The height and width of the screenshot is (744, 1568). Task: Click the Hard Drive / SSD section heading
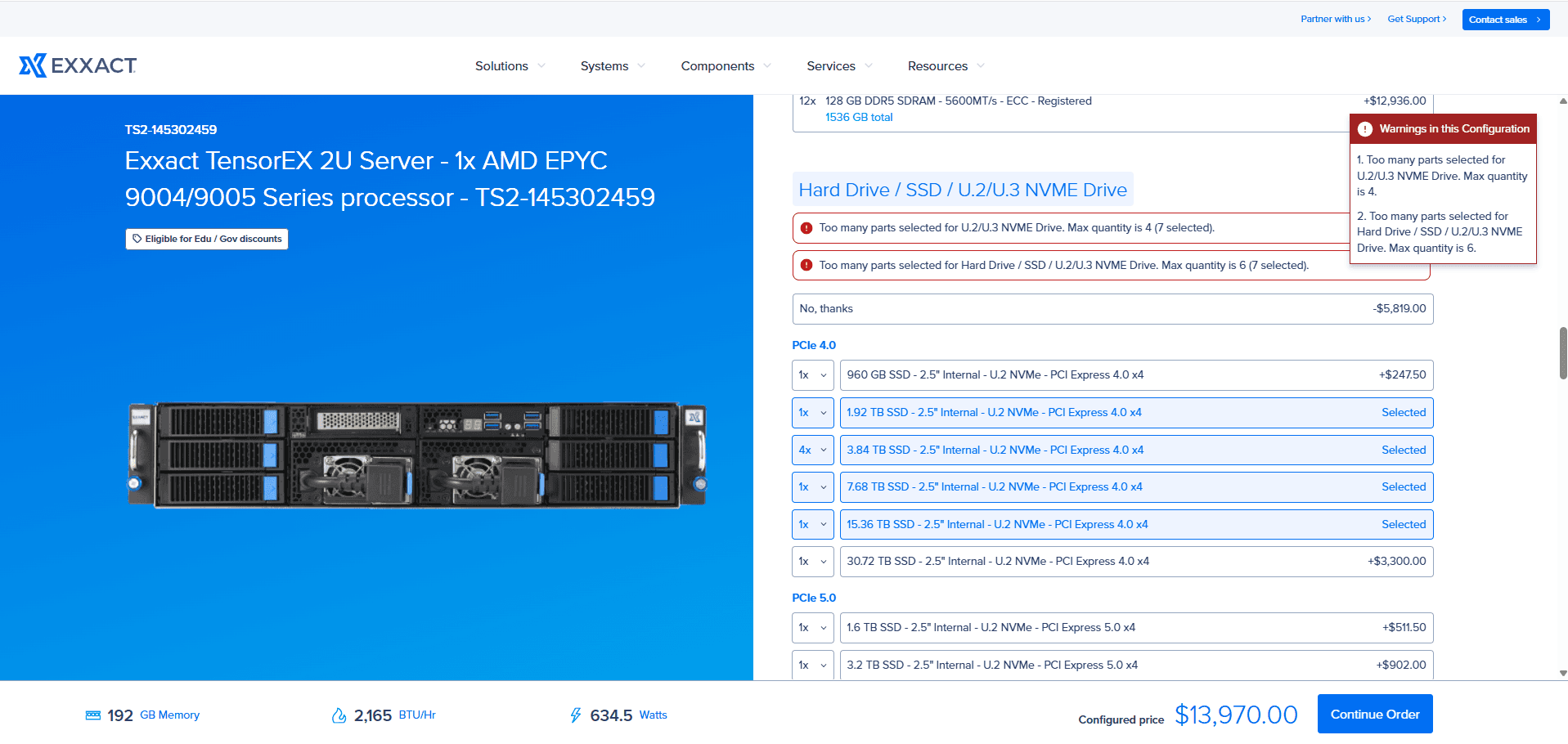tap(963, 190)
